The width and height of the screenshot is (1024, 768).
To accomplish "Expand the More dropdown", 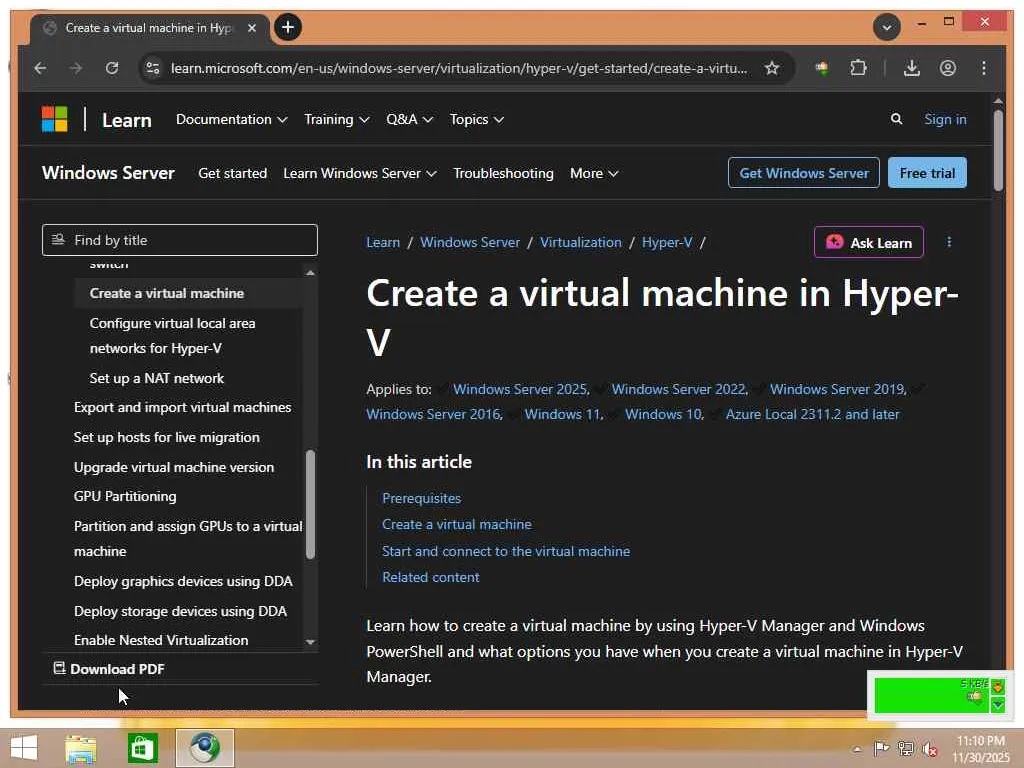I will tap(594, 173).
